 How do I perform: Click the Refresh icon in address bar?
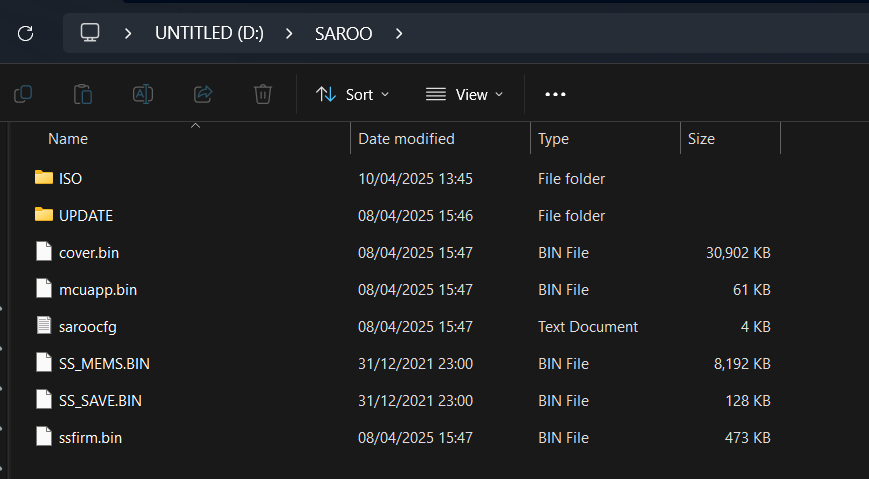tap(26, 33)
